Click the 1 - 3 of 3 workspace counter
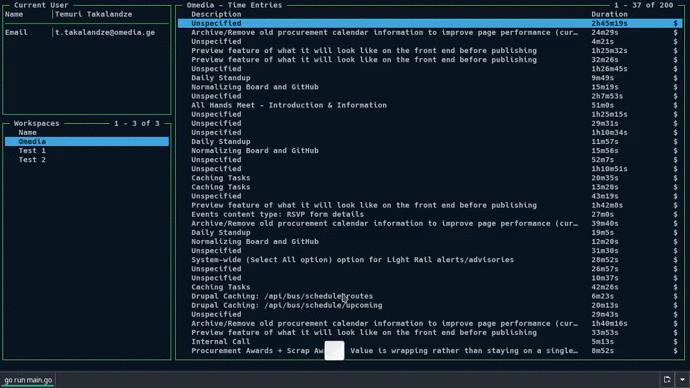This screenshot has height=388, width=690. point(137,123)
